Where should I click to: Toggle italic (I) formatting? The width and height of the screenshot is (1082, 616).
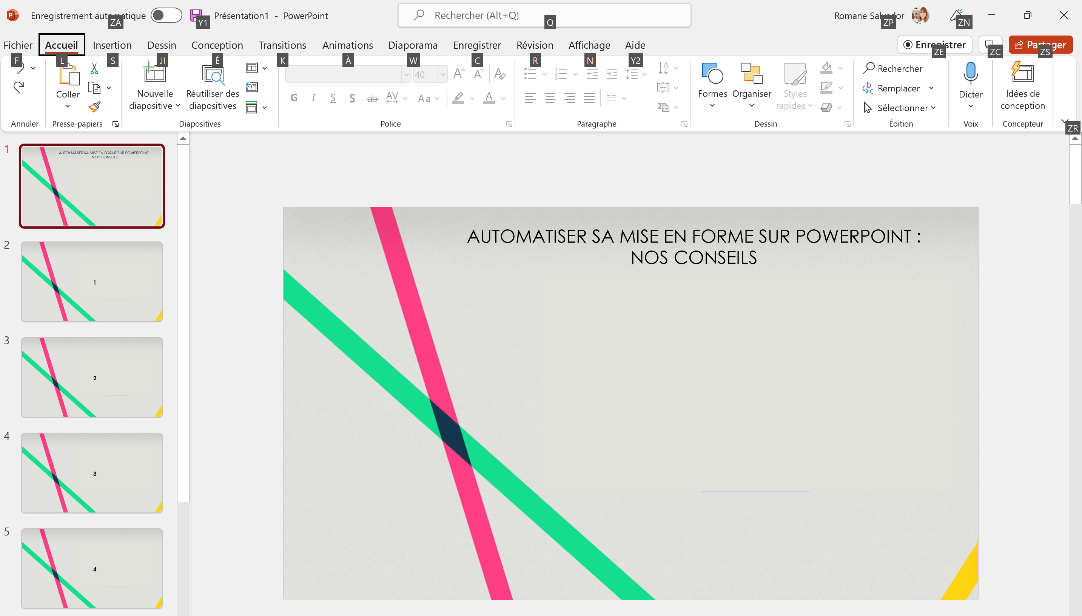tap(313, 98)
